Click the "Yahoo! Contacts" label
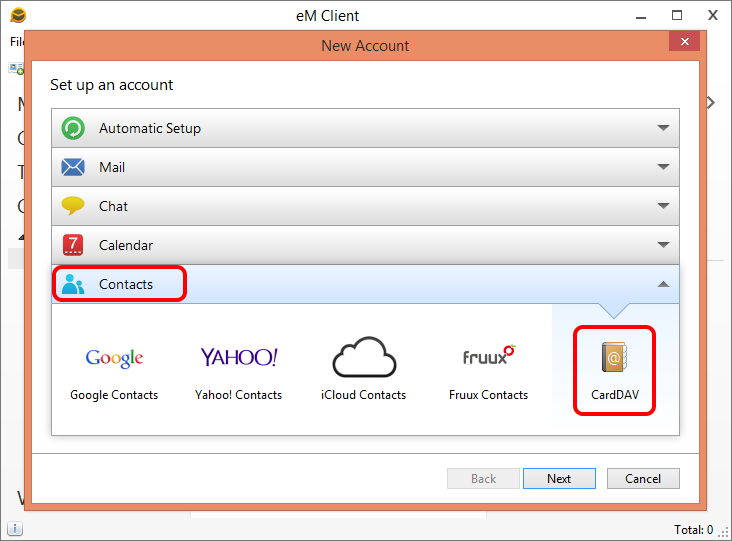This screenshot has width=732, height=541. 239,395
